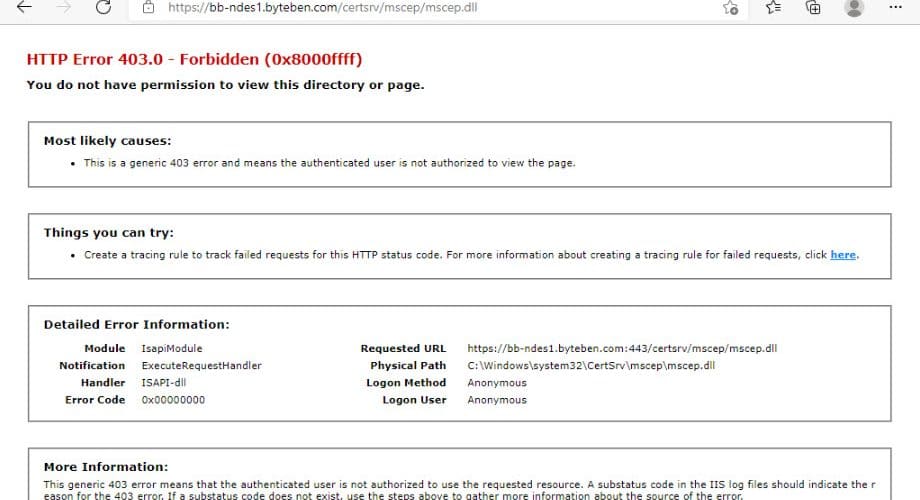Click the IsapiModule value
This screenshot has width=920, height=500.
172,349
